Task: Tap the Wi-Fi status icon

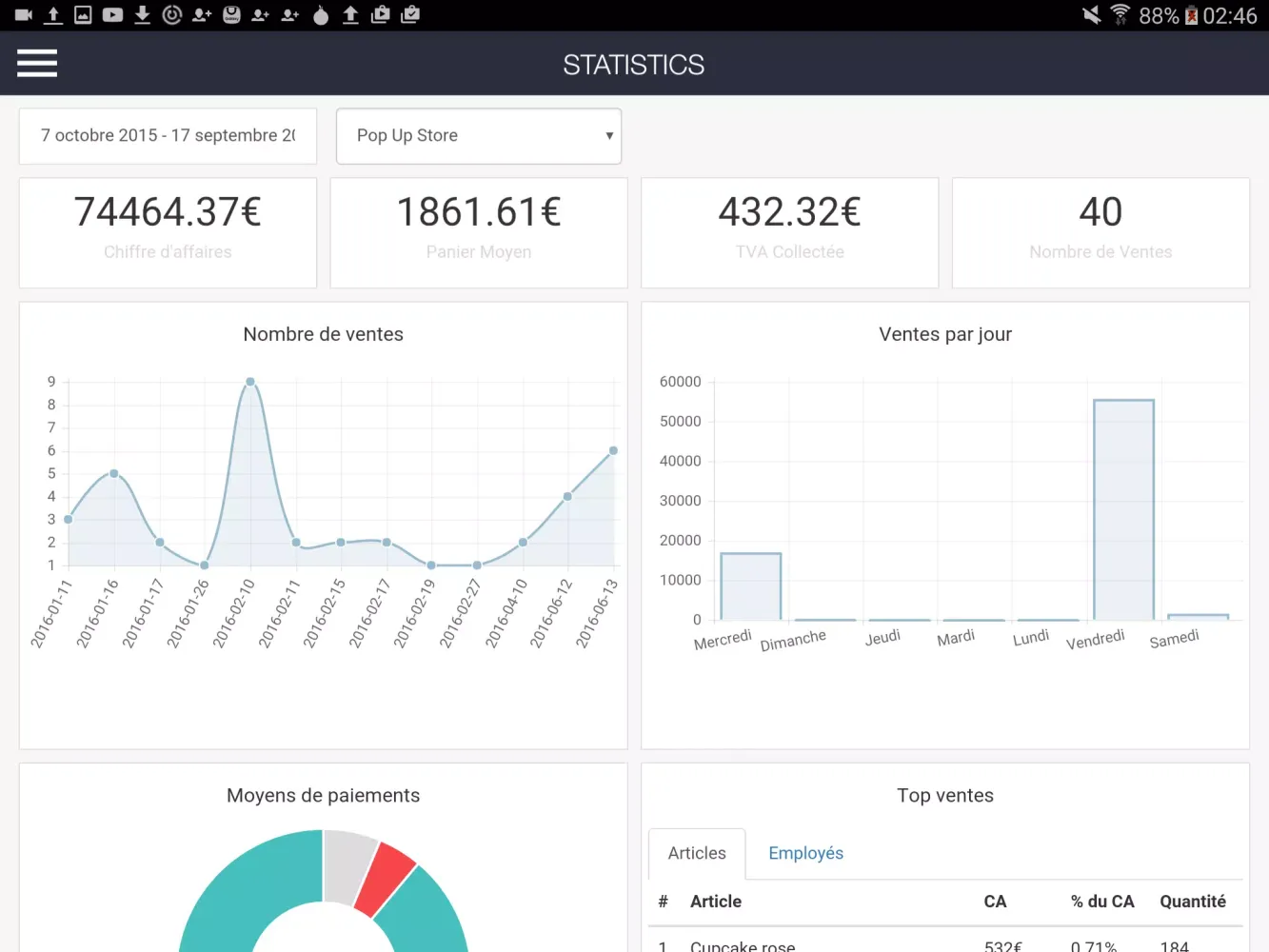Action: tap(1120, 15)
